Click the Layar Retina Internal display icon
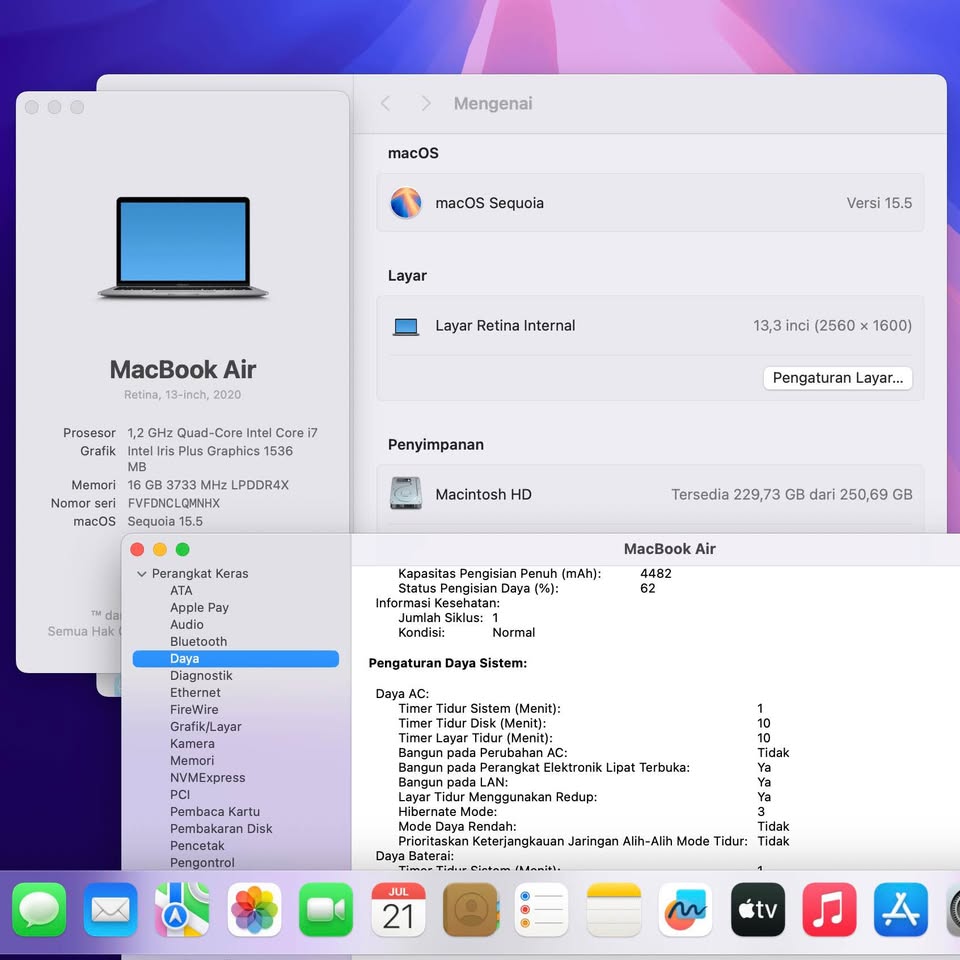The height and width of the screenshot is (960, 960). (406, 327)
